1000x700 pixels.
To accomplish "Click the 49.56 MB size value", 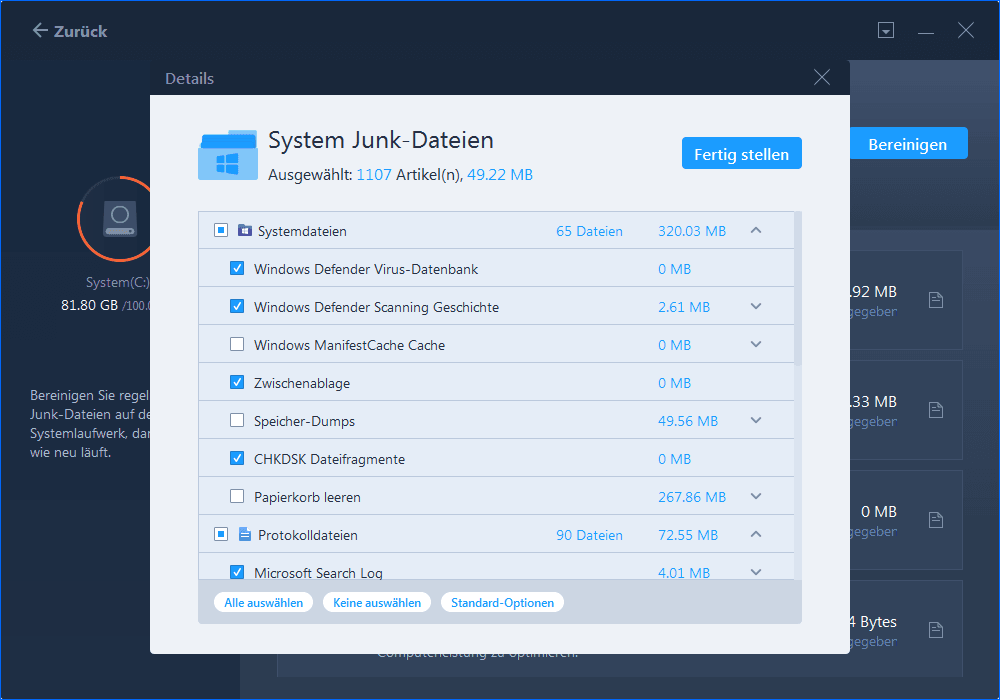I will 688,421.
